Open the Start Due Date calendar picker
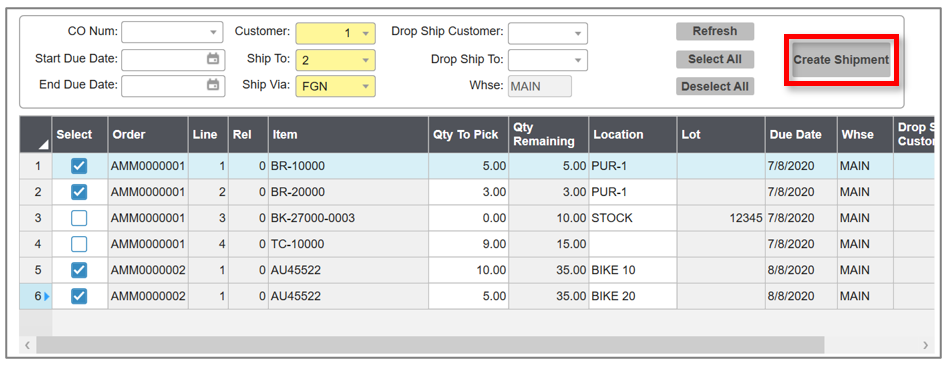 pos(213,59)
